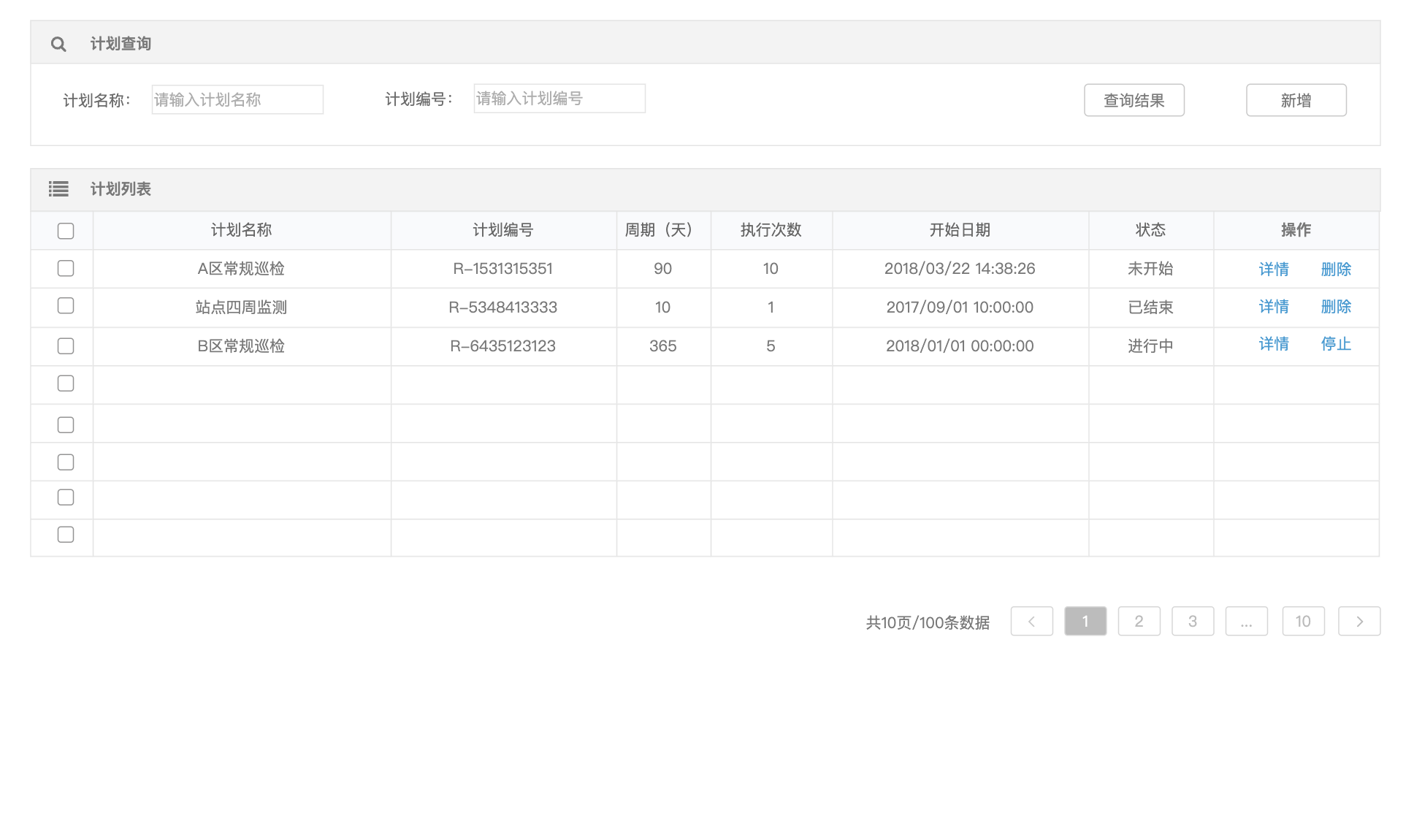This screenshot has width=1414, height=840.
Task: Click the list icon beside 计划列表
Action: [x=58, y=189]
